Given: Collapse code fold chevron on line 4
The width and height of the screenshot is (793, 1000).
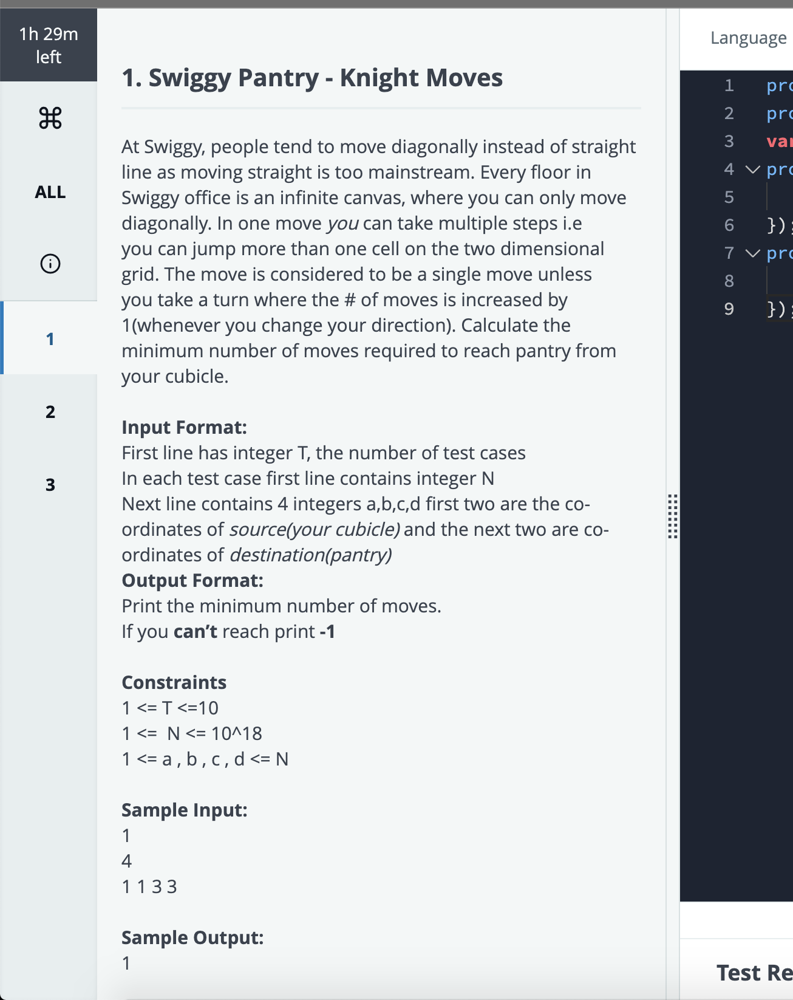Looking at the screenshot, I should tap(753, 170).
